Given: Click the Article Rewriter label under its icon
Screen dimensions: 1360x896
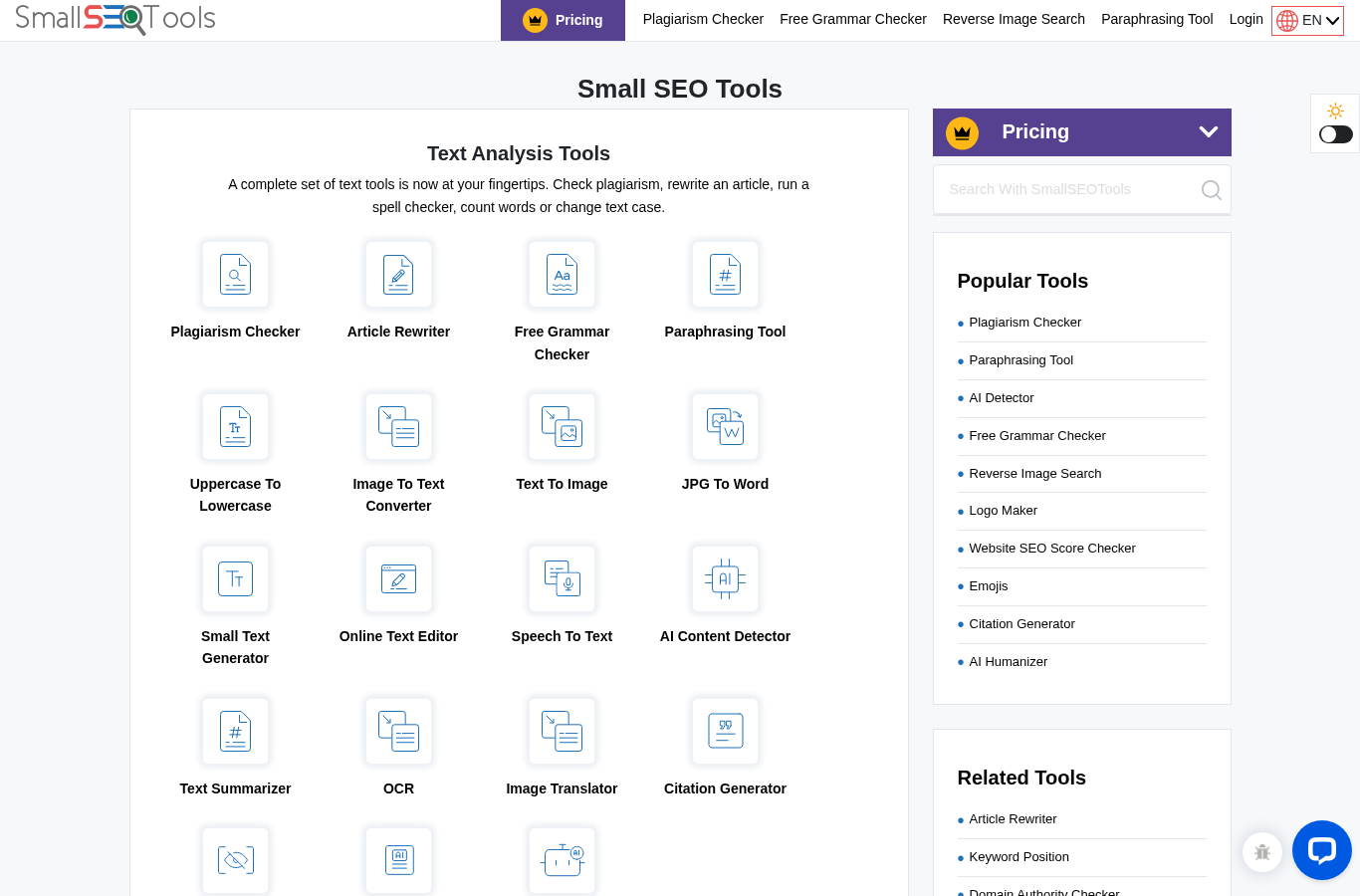Looking at the screenshot, I should (x=398, y=332).
